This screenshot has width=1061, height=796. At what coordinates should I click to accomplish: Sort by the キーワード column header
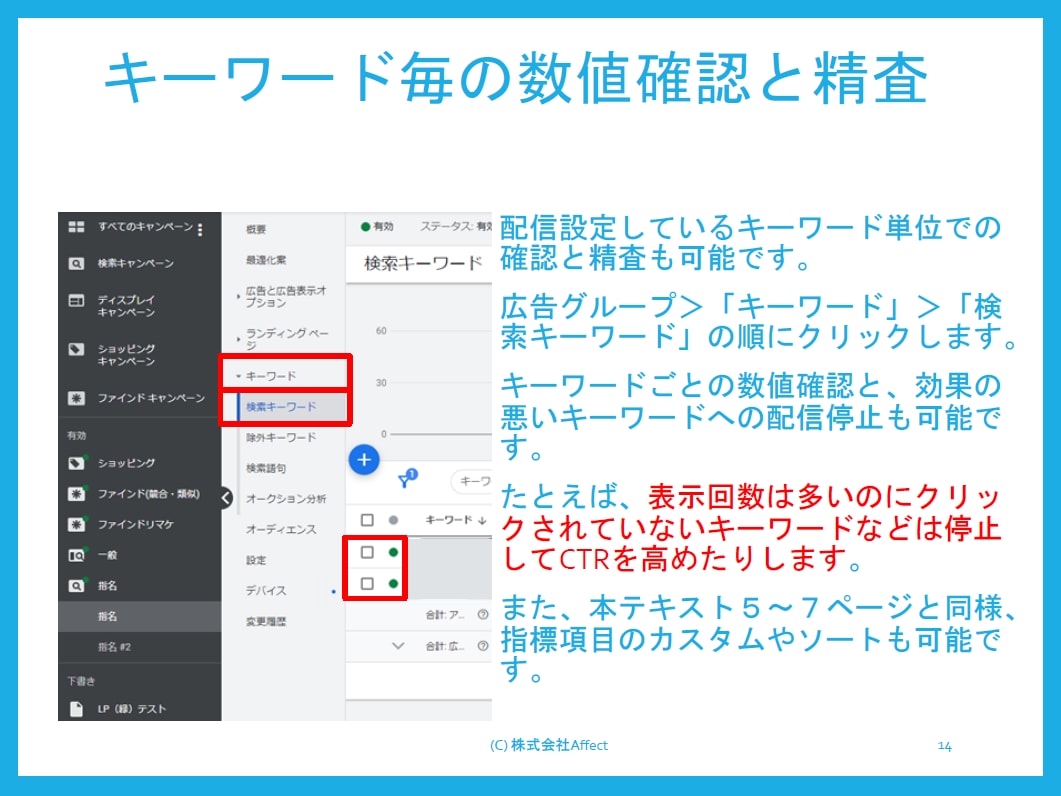(455, 520)
